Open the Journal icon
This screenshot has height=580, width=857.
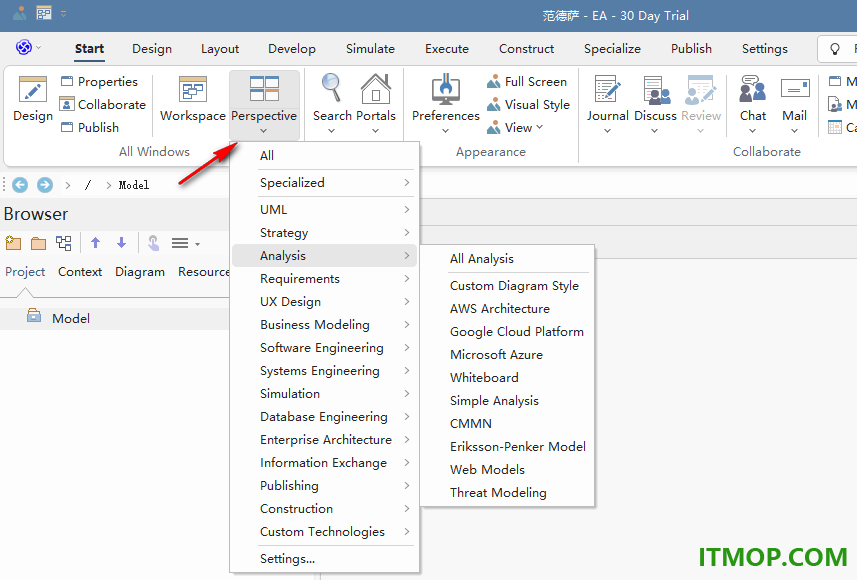(608, 90)
